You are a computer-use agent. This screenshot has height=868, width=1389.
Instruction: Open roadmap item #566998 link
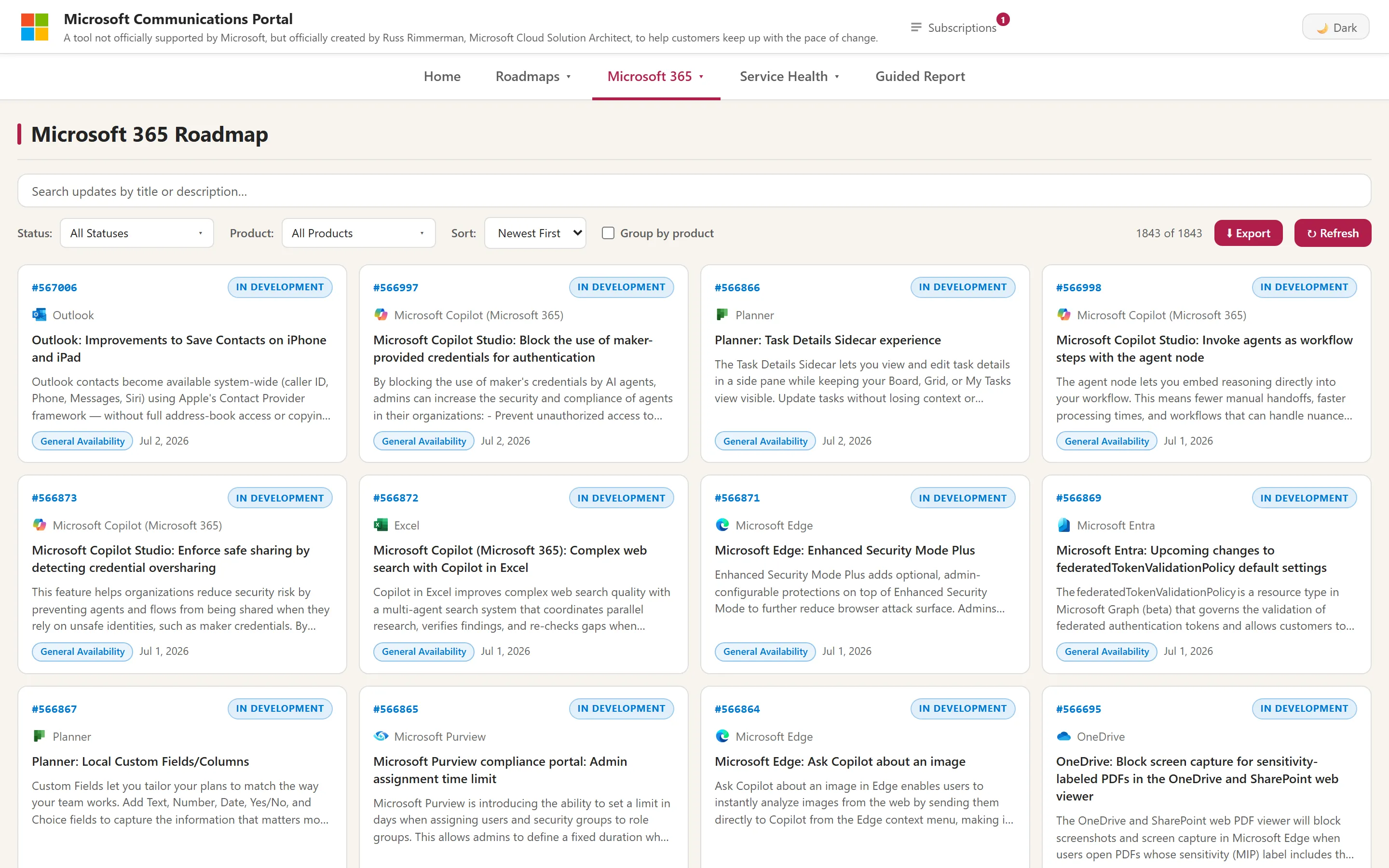click(x=1078, y=287)
